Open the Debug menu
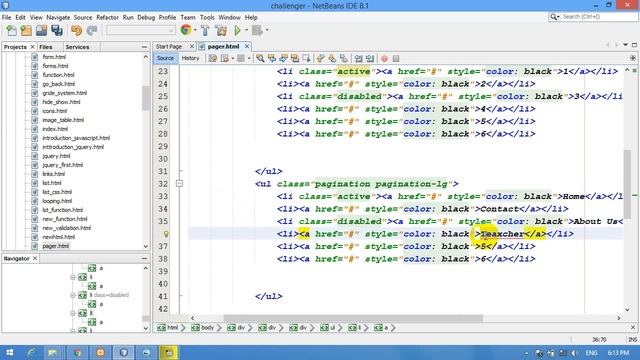This screenshot has width=640, height=360. (x=146, y=18)
